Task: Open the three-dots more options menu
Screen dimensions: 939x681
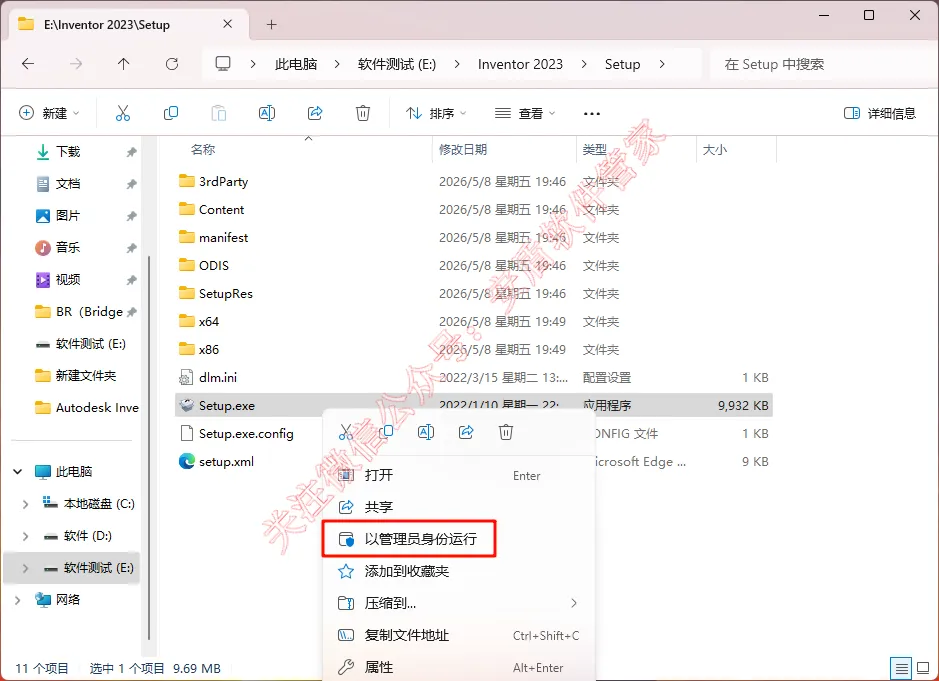Action: click(x=592, y=113)
